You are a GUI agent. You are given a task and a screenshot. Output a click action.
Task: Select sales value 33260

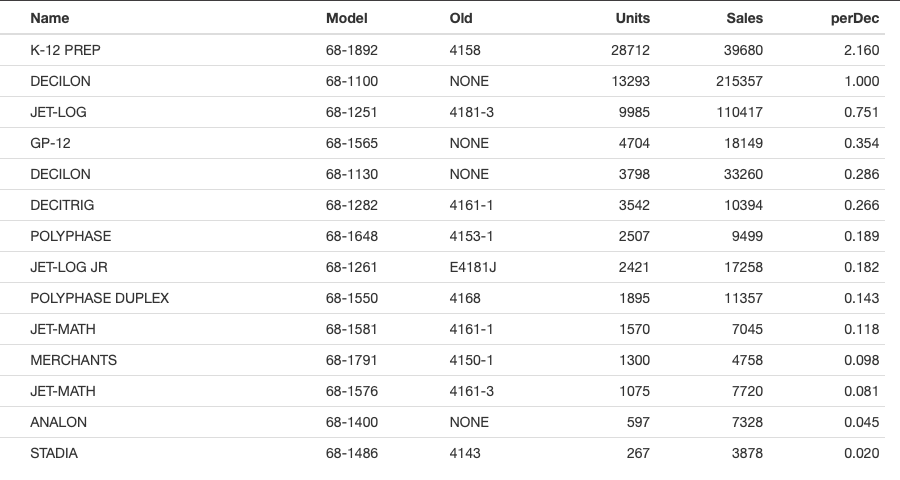(743, 174)
